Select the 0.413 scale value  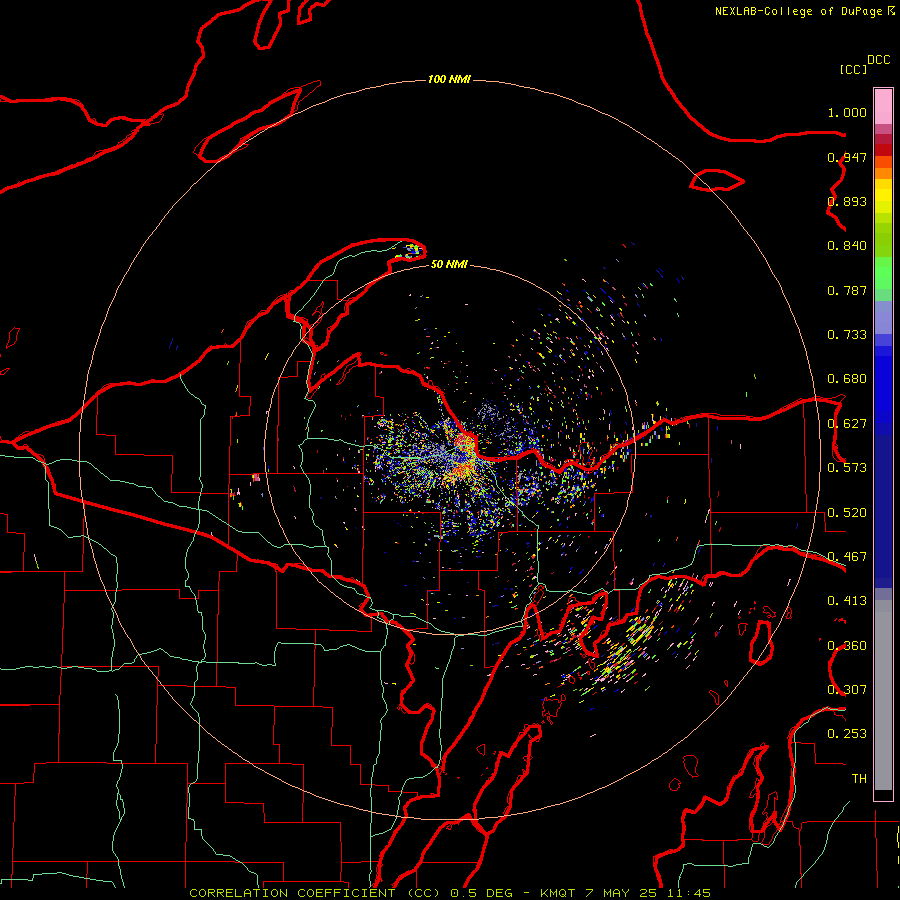tap(847, 601)
